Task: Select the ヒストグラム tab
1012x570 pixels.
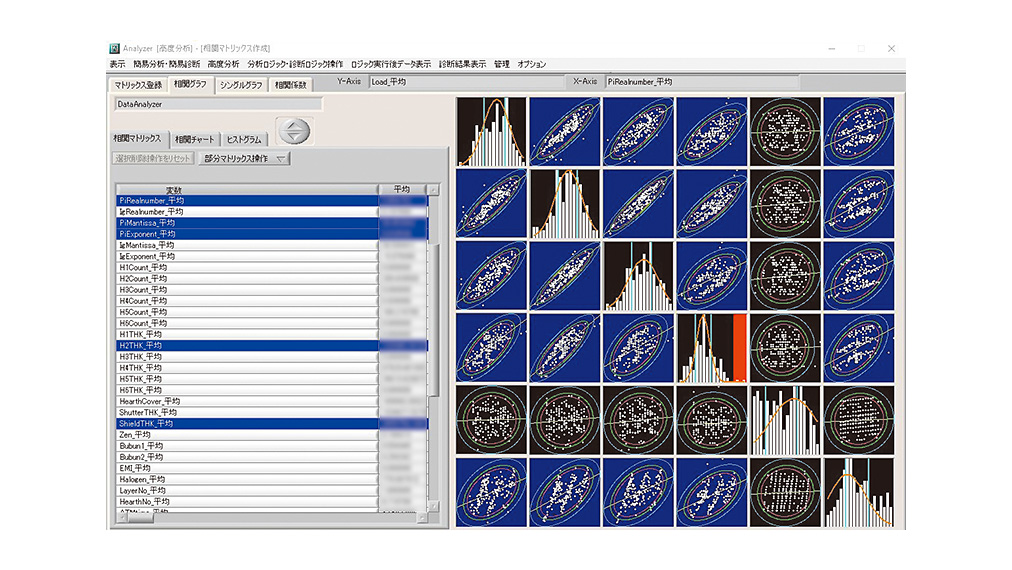Action: pos(245,139)
